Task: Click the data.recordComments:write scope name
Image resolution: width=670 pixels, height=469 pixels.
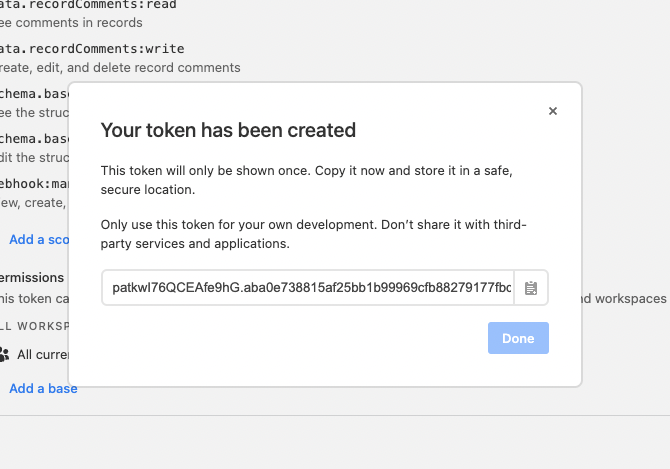Action: coord(92,48)
